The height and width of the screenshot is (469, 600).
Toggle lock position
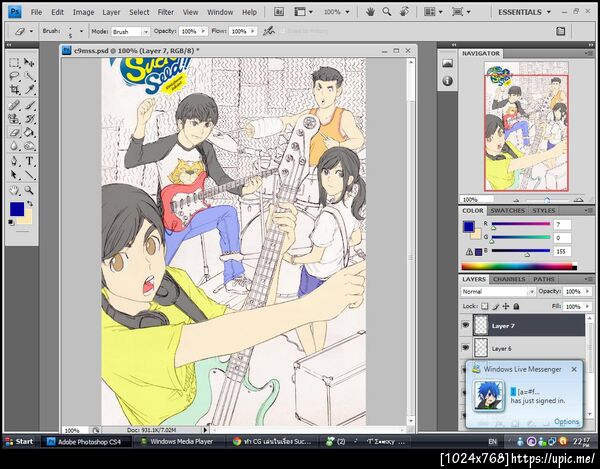click(506, 306)
